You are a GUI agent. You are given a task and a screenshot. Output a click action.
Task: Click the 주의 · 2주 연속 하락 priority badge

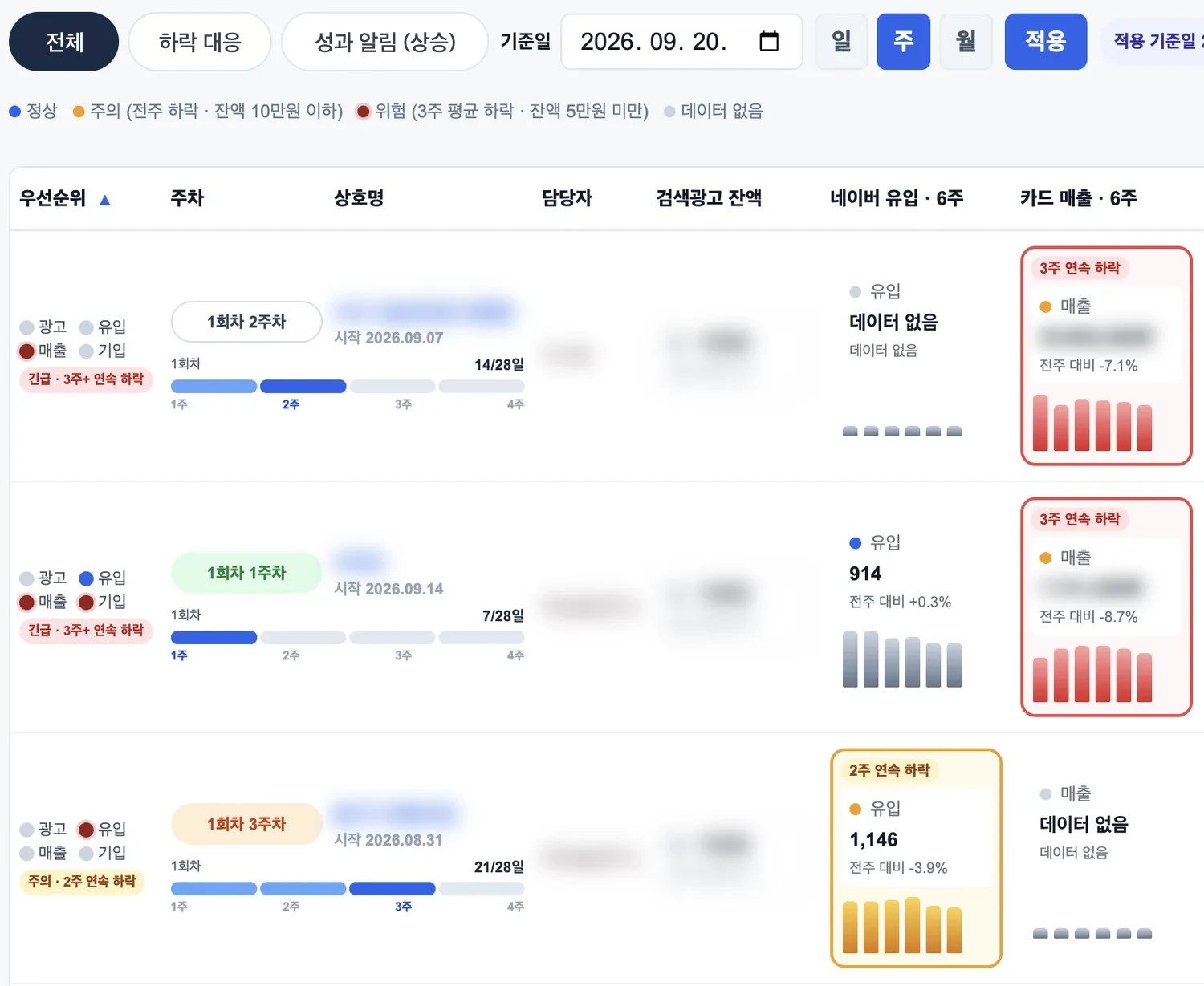82,882
